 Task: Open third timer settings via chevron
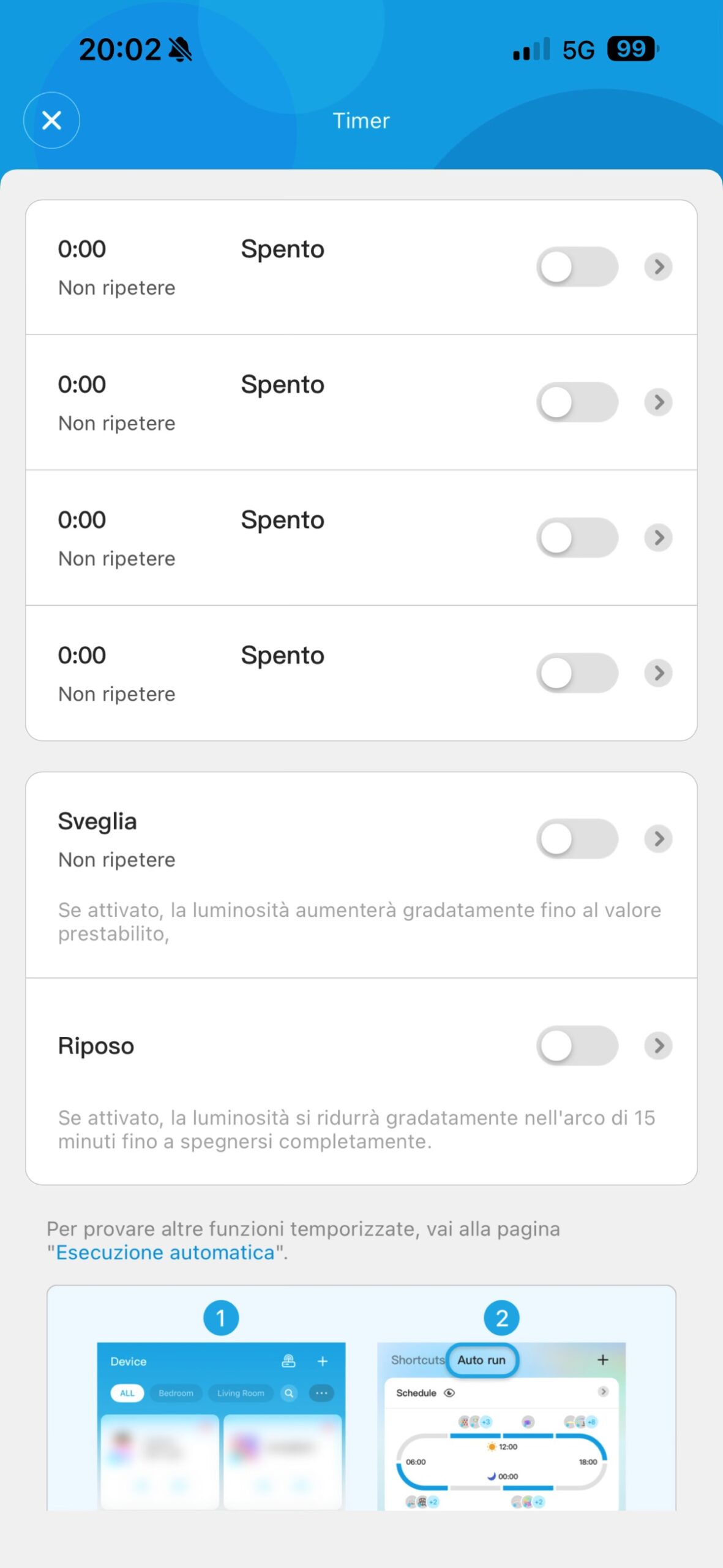658,538
